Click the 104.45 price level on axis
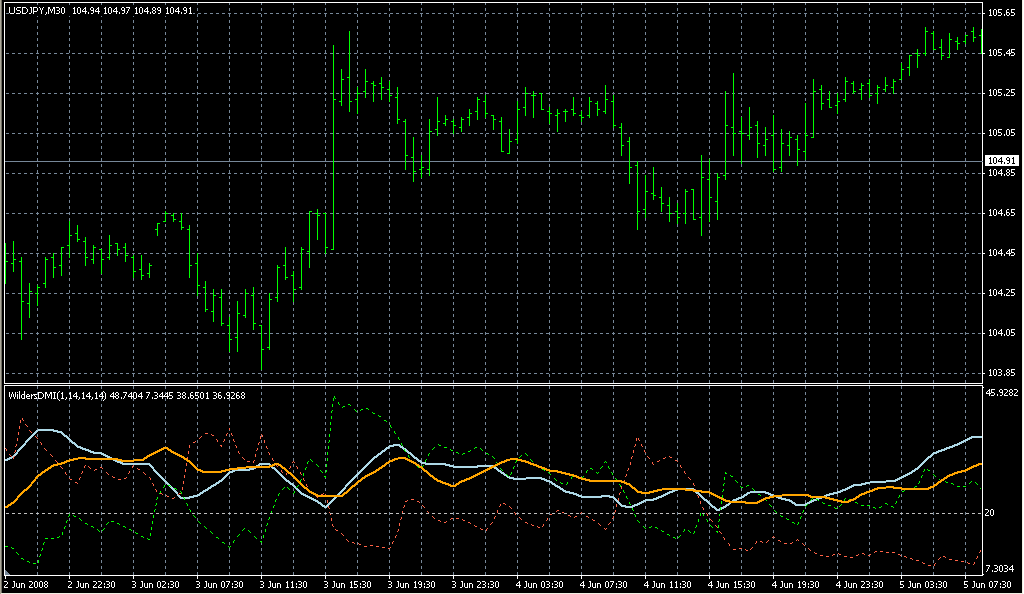1024x594 pixels. coord(1001,253)
